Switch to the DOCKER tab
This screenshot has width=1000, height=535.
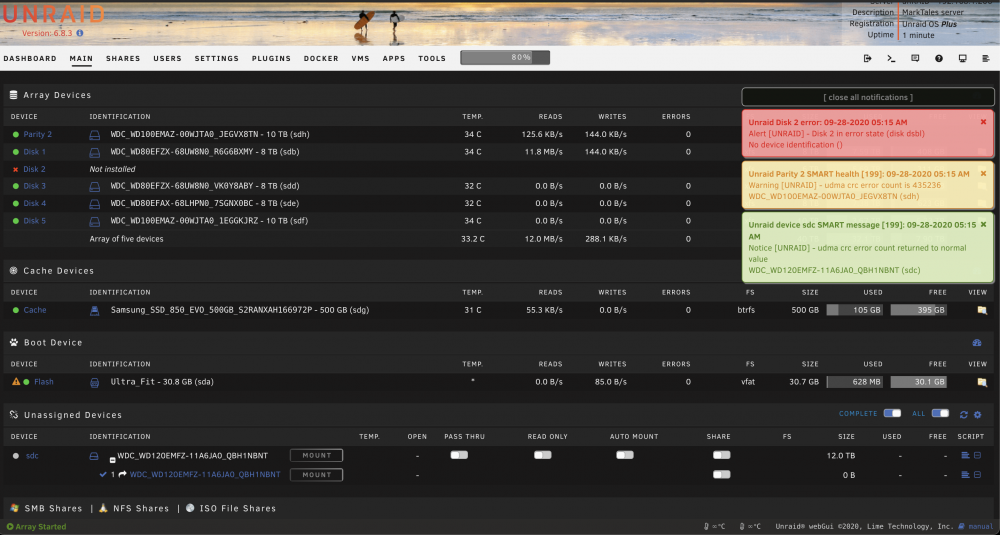pyautogui.click(x=321, y=58)
